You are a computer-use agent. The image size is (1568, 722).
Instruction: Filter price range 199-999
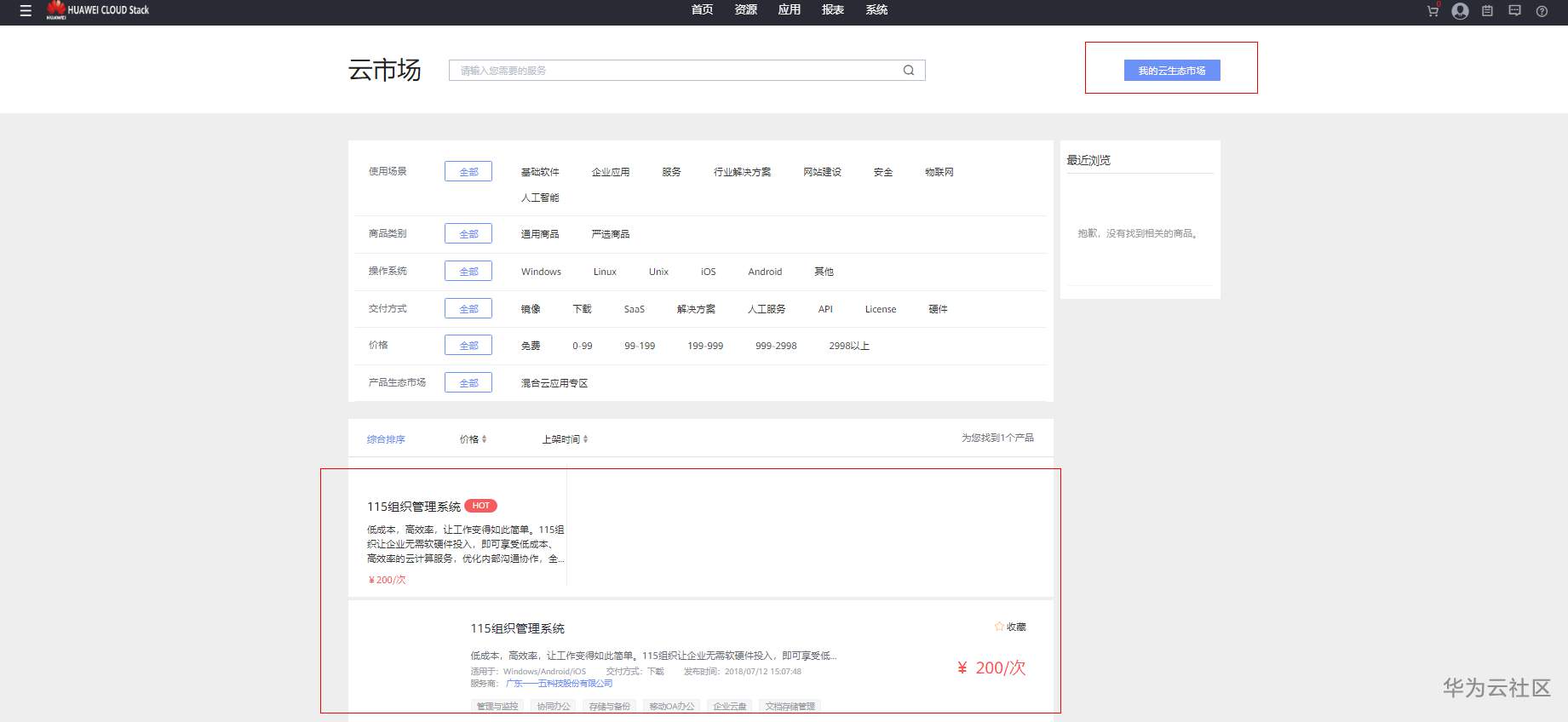point(705,346)
